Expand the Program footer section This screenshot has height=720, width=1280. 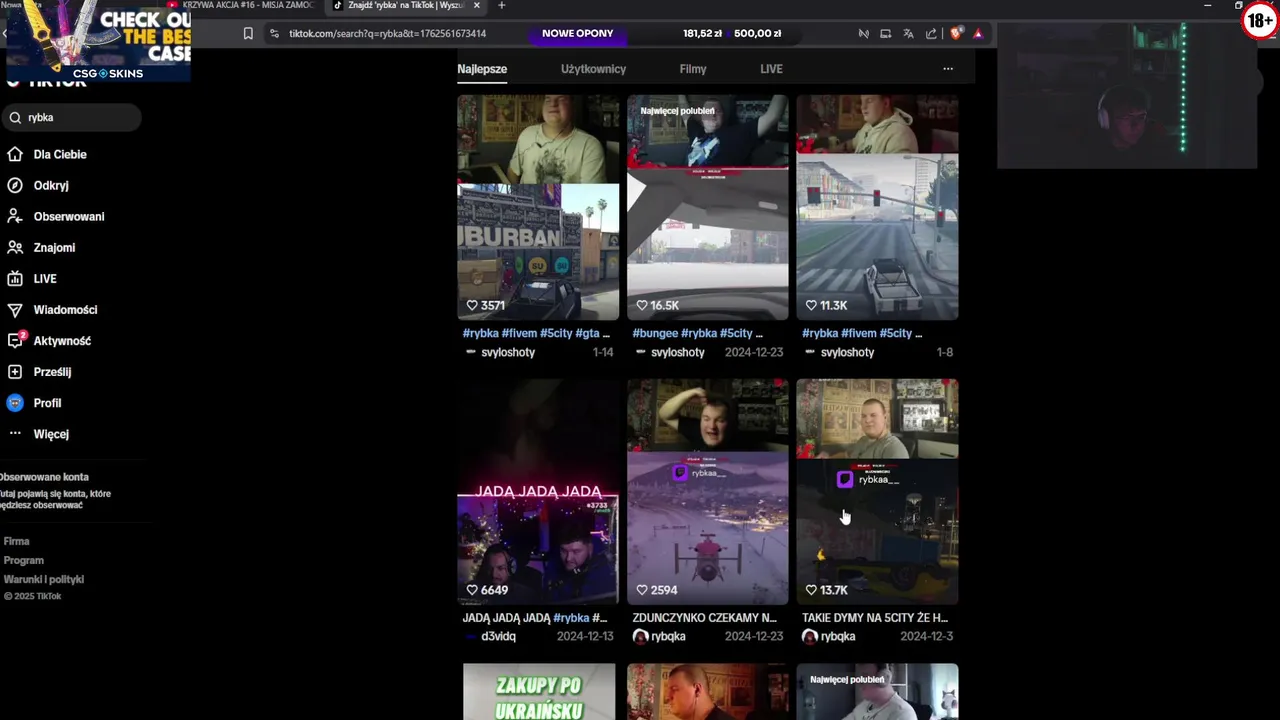point(24,560)
